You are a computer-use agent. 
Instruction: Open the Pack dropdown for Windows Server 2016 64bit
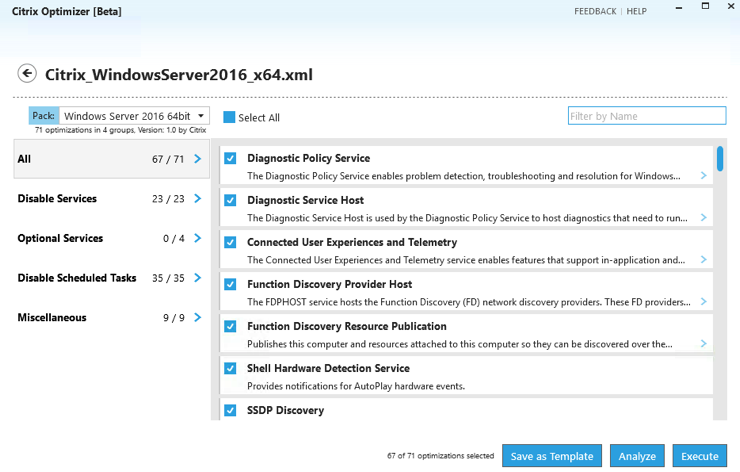[201, 116]
